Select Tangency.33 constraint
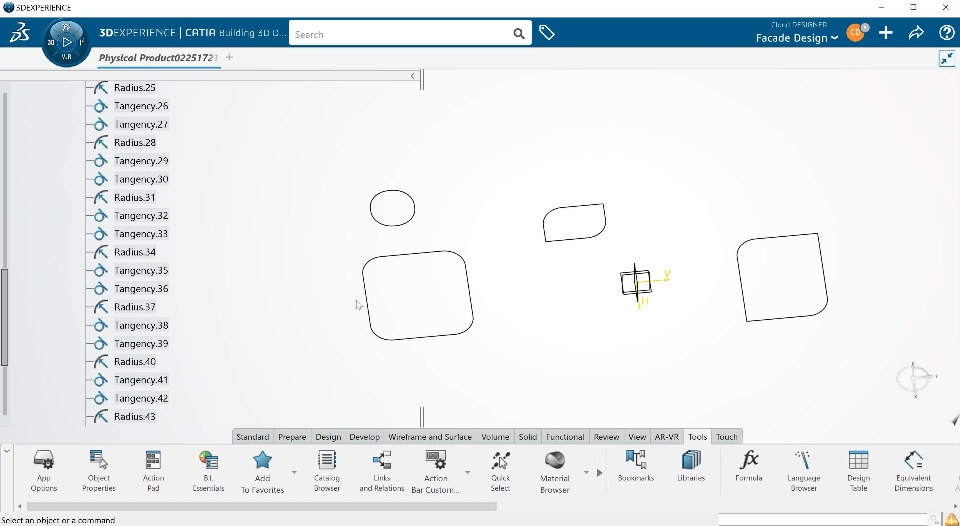 tap(141, 234)
